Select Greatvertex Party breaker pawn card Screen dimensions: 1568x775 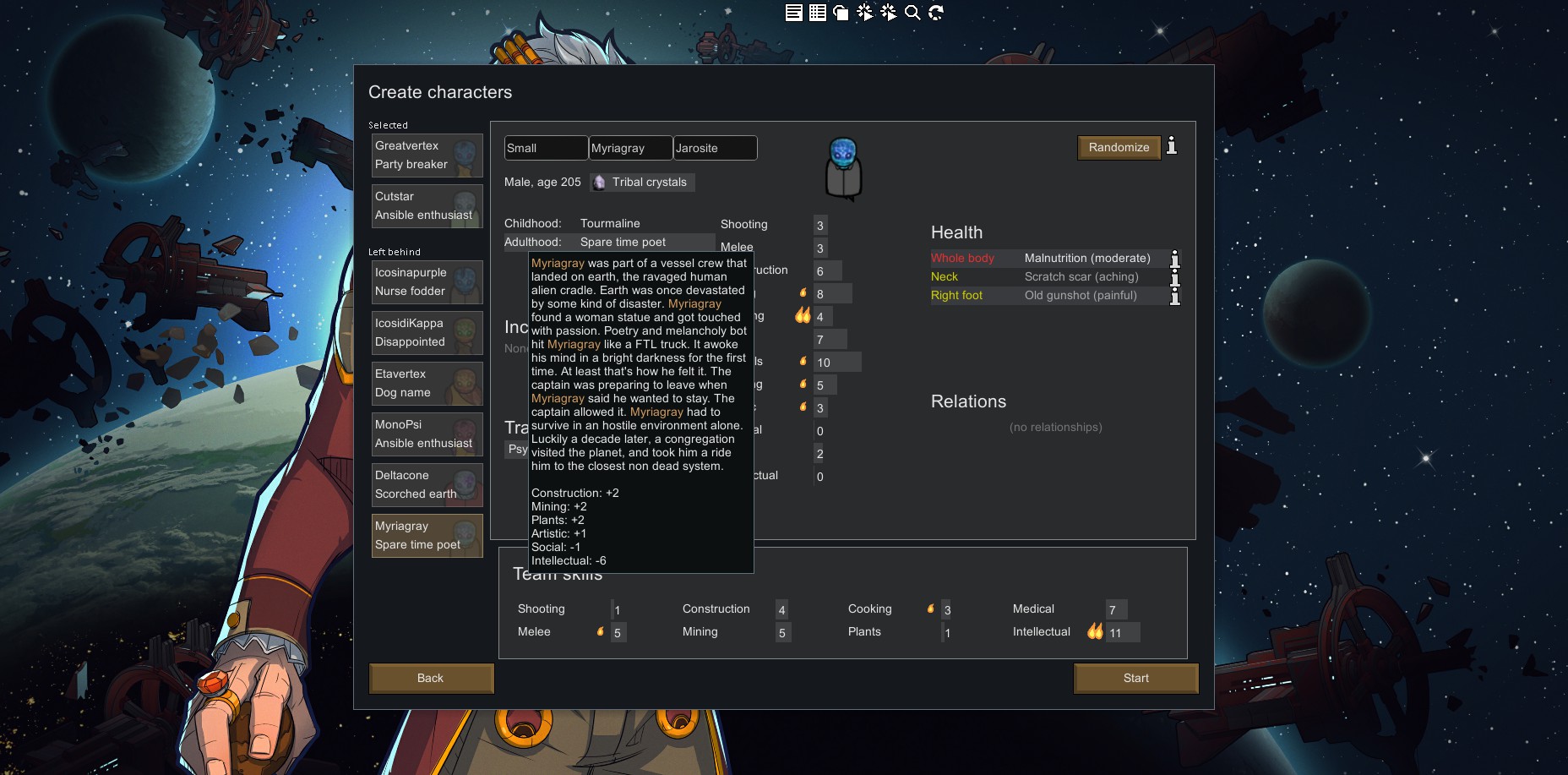coord(427,156)
